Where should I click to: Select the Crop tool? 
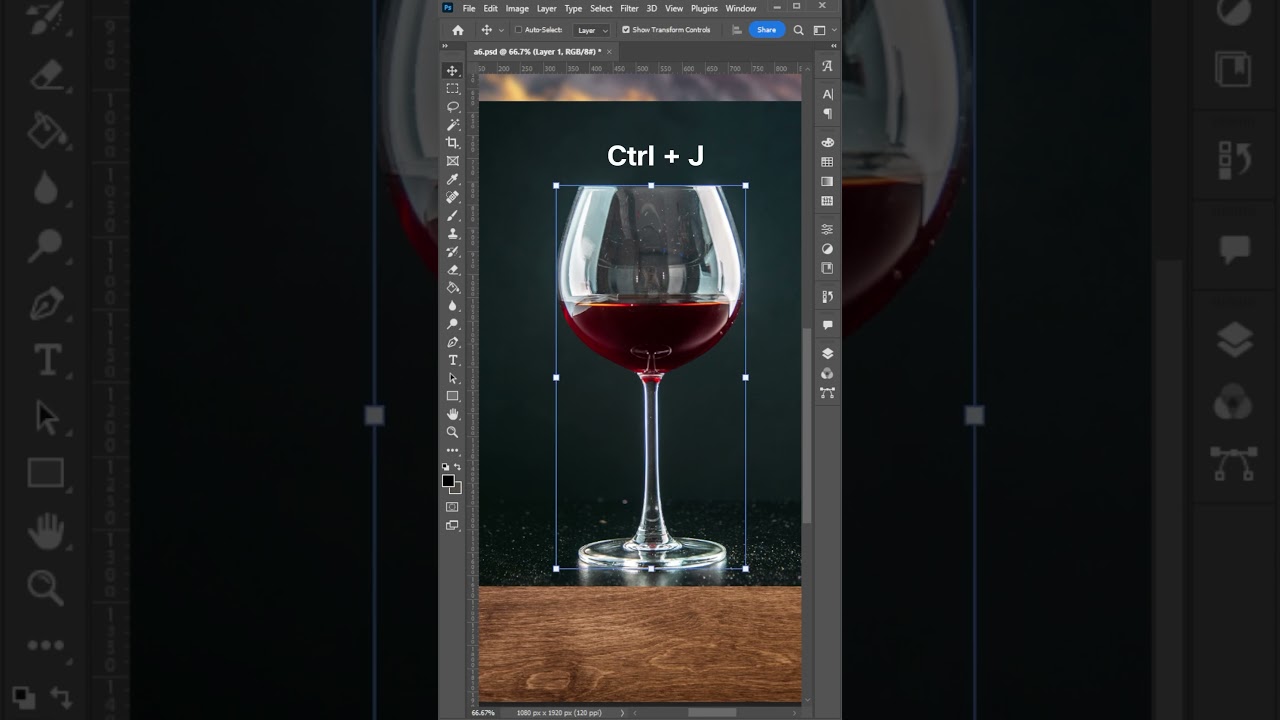pos(452,143)
